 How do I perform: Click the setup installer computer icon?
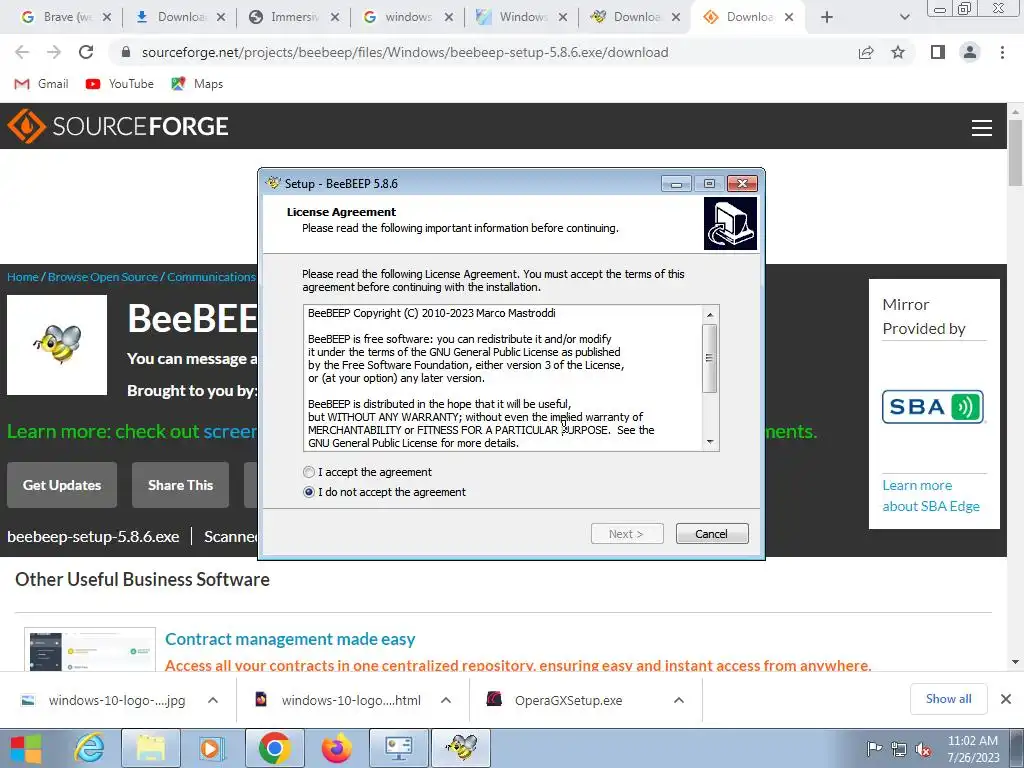pos(730,223)
